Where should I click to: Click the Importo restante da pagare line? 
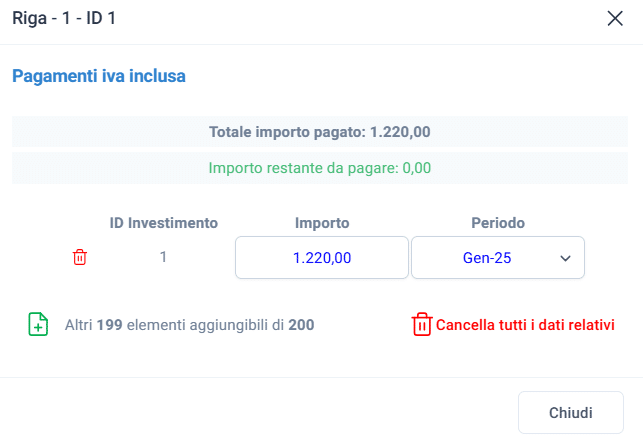click(320, 168)
